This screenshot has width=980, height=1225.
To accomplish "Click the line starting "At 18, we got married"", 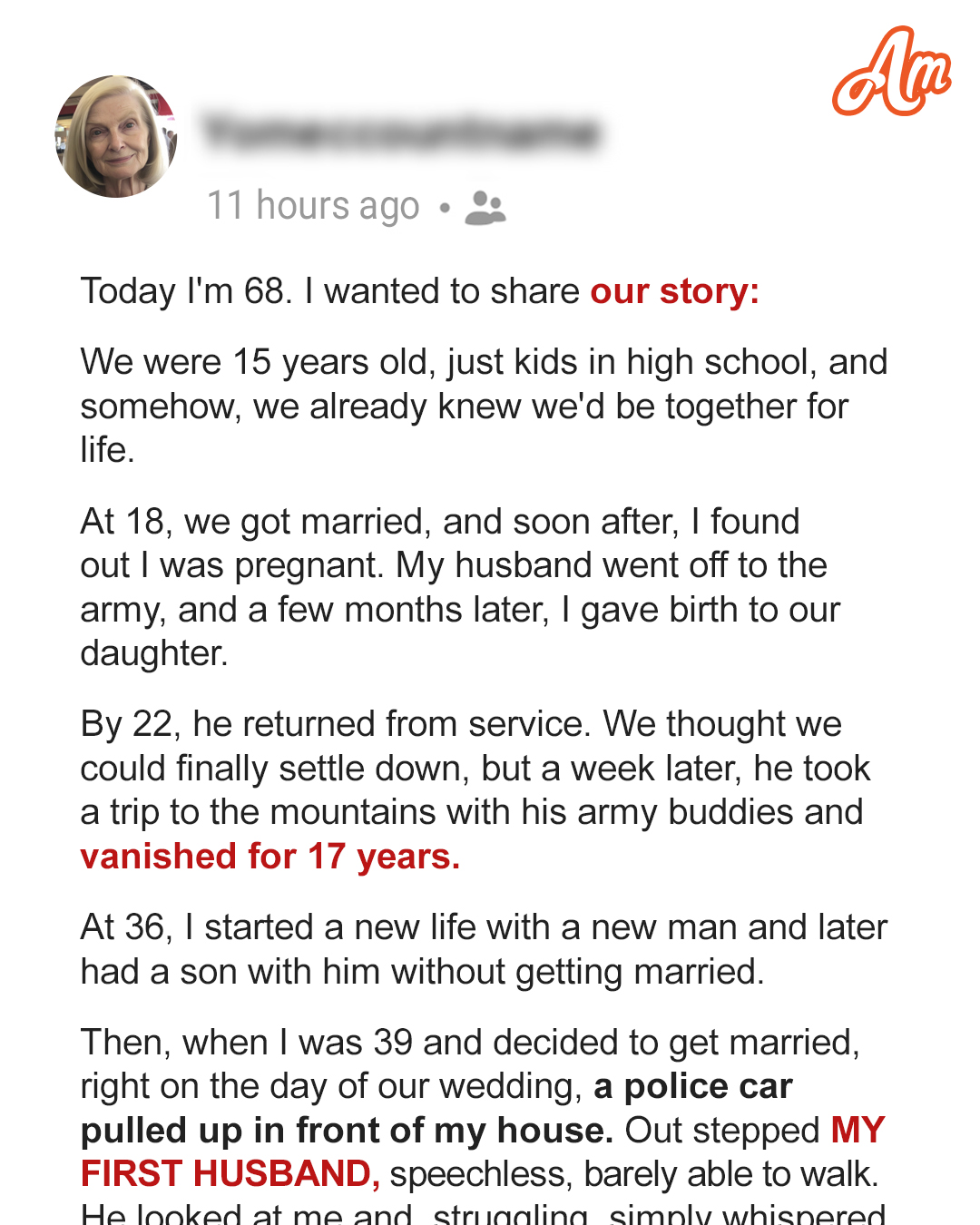I will coord(440,522).
